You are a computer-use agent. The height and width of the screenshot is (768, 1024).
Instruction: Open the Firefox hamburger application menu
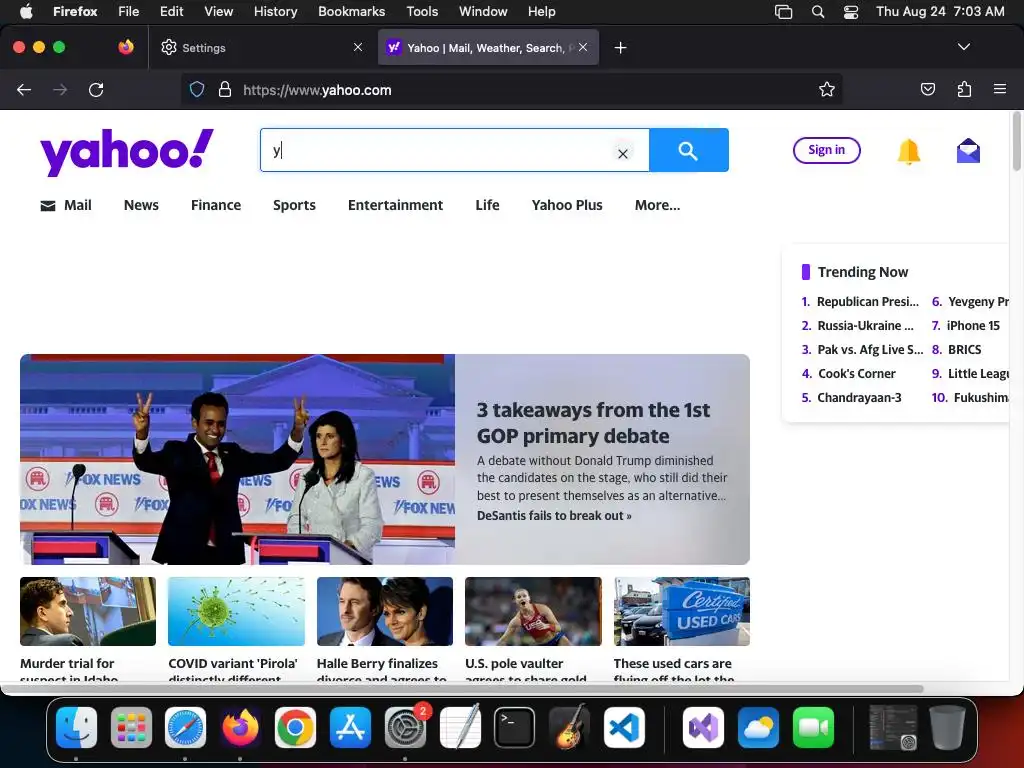click(1000, 89)
